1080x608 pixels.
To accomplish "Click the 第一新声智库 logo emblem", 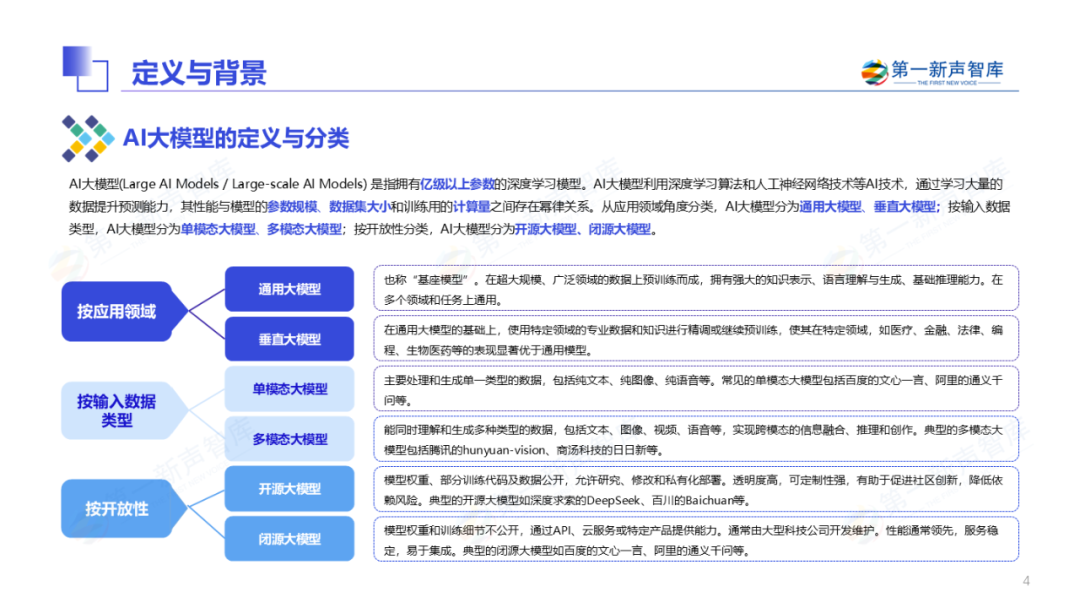I will (x=874, y=72).
